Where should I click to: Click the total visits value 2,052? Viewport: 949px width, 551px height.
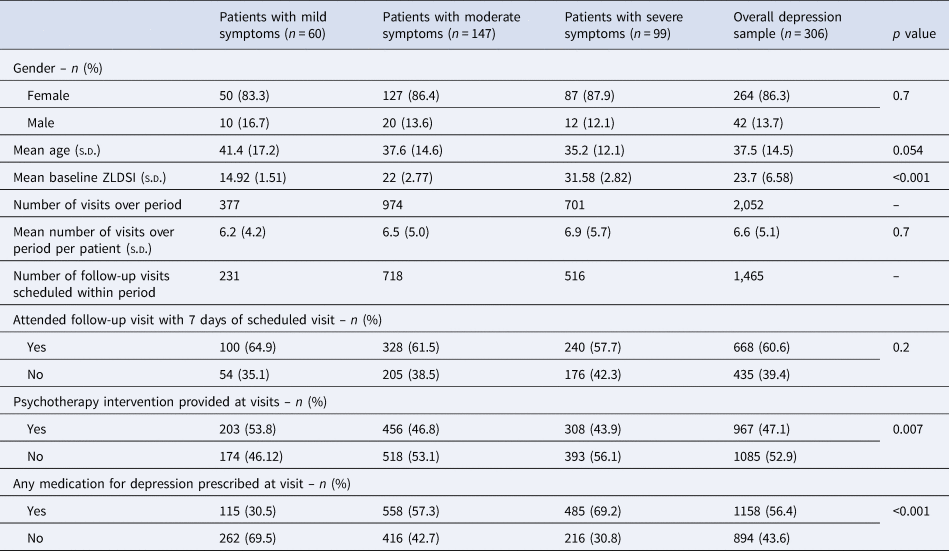click(751, 206)
